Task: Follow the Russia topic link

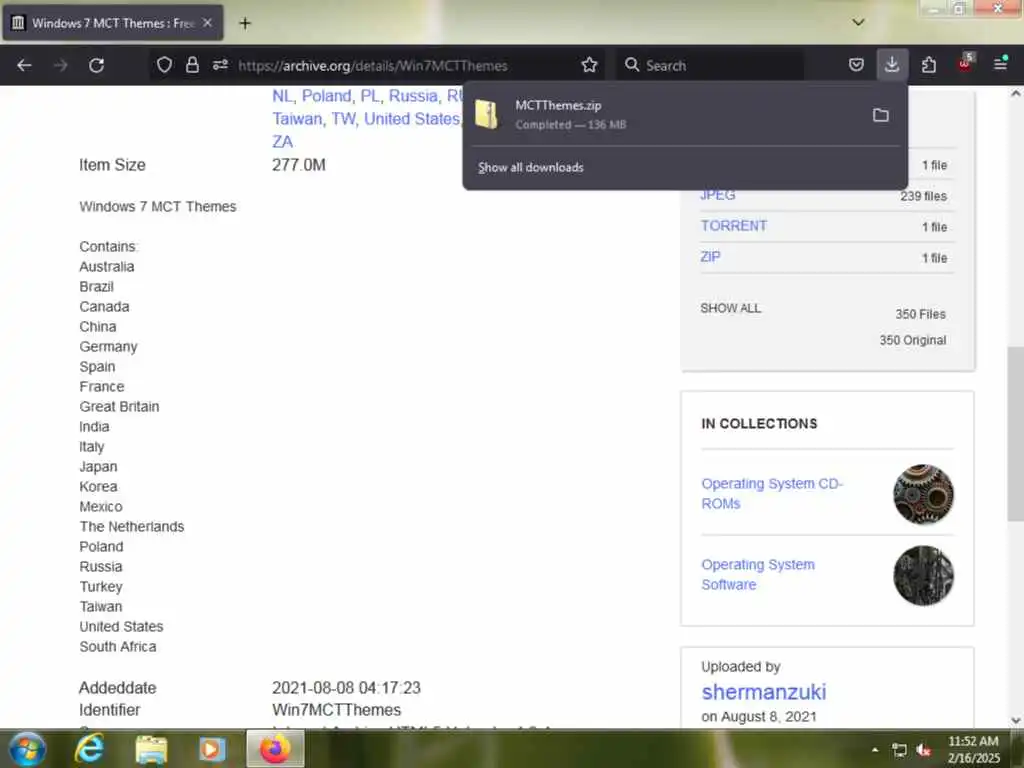Action: coord(413,96)
